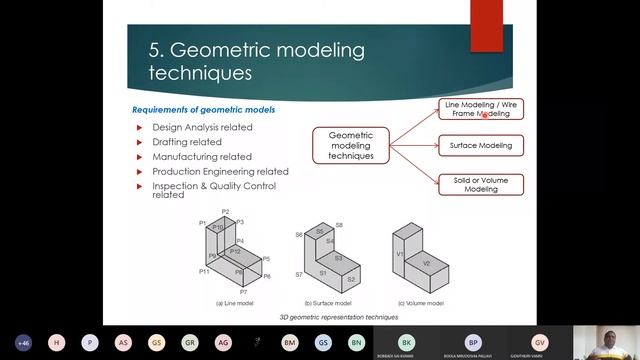Viewport: 640px width, 360px height.
Task: Click the bullet "Drafting related"
Action: point(187,142)
